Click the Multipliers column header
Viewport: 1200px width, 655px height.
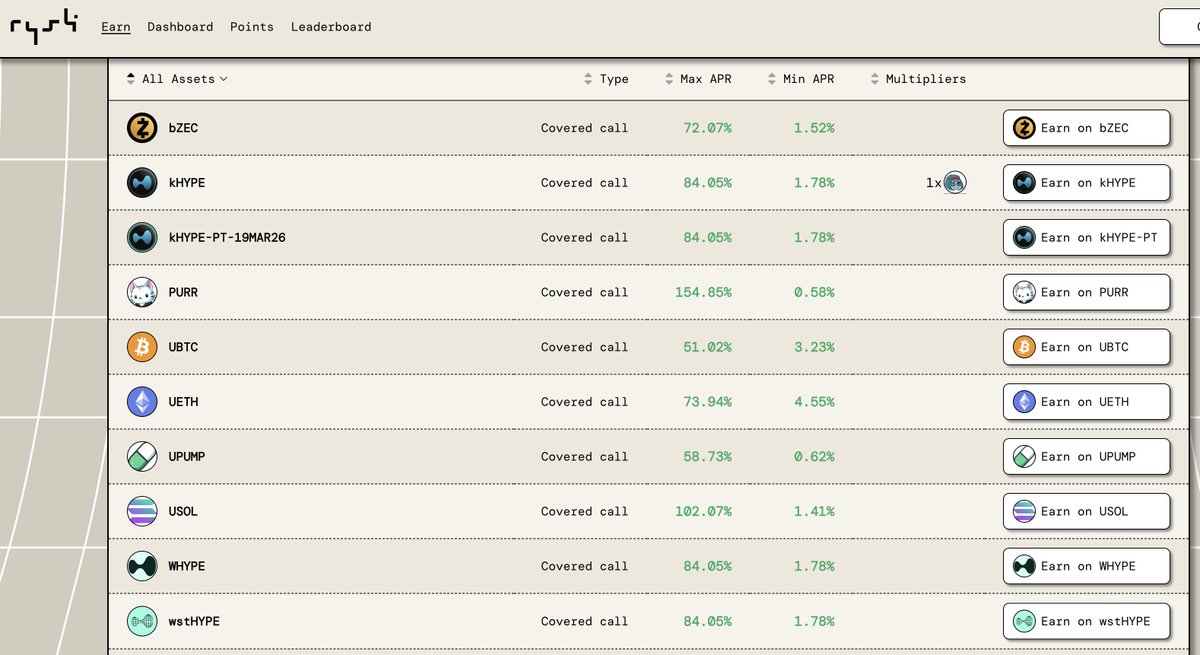point(926,79)
